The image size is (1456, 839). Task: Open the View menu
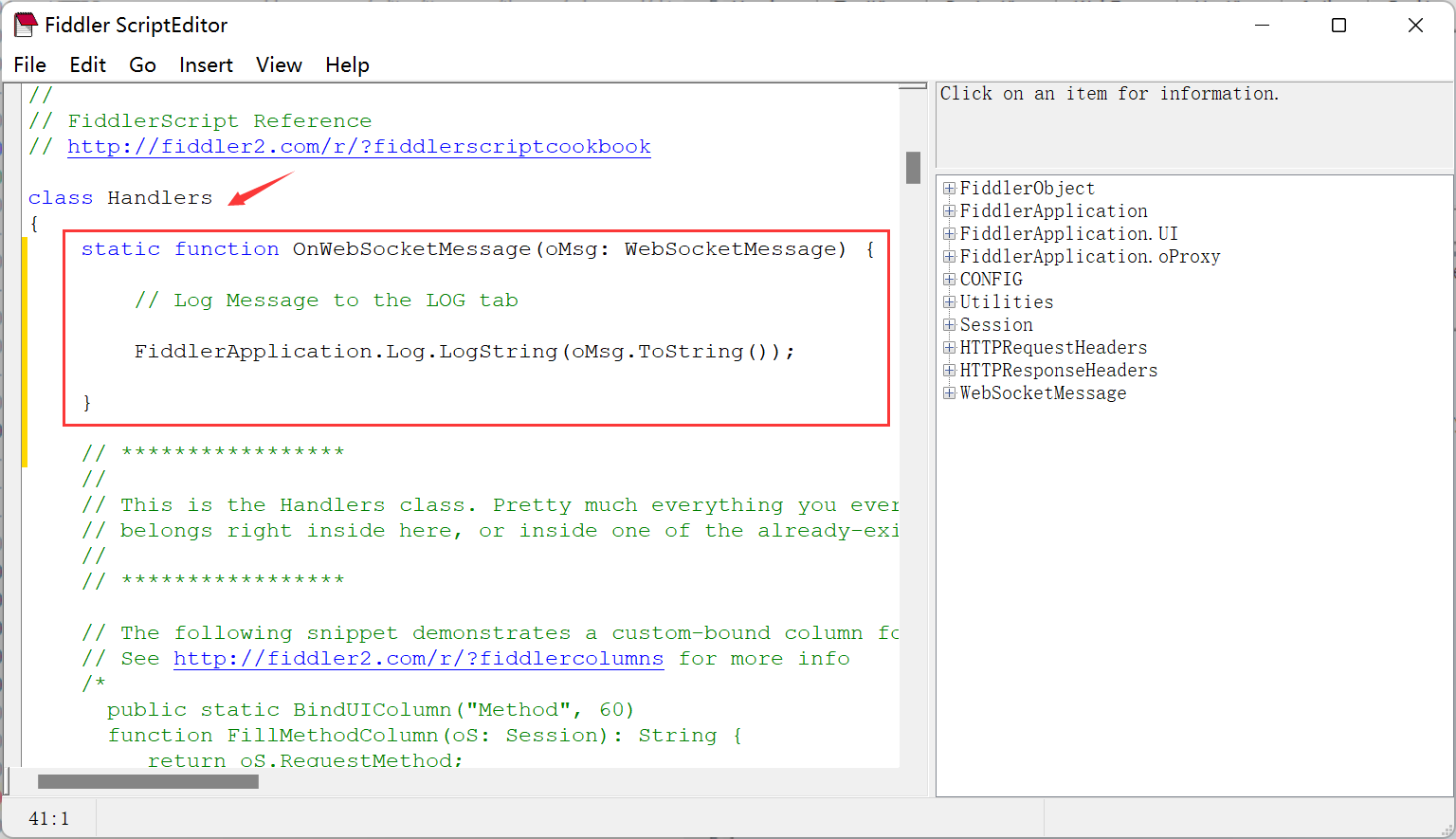pyautogui.click(x=278, y=64)
